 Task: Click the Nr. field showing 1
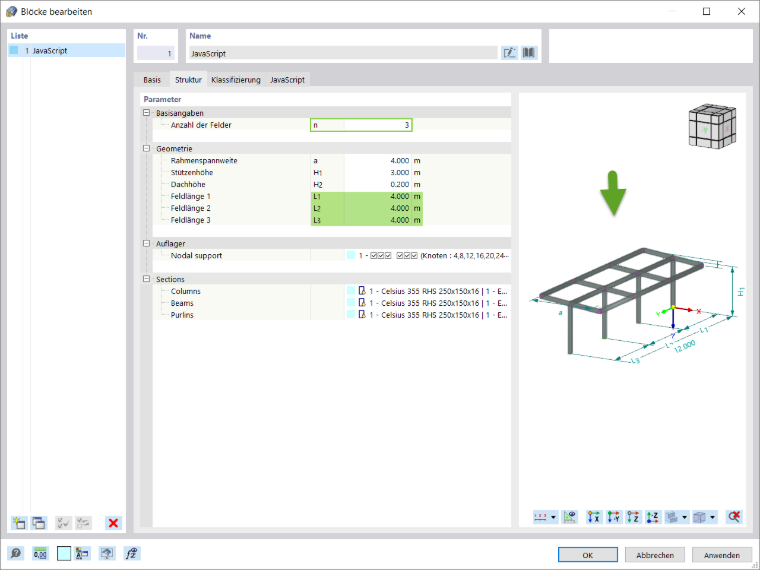156,53
